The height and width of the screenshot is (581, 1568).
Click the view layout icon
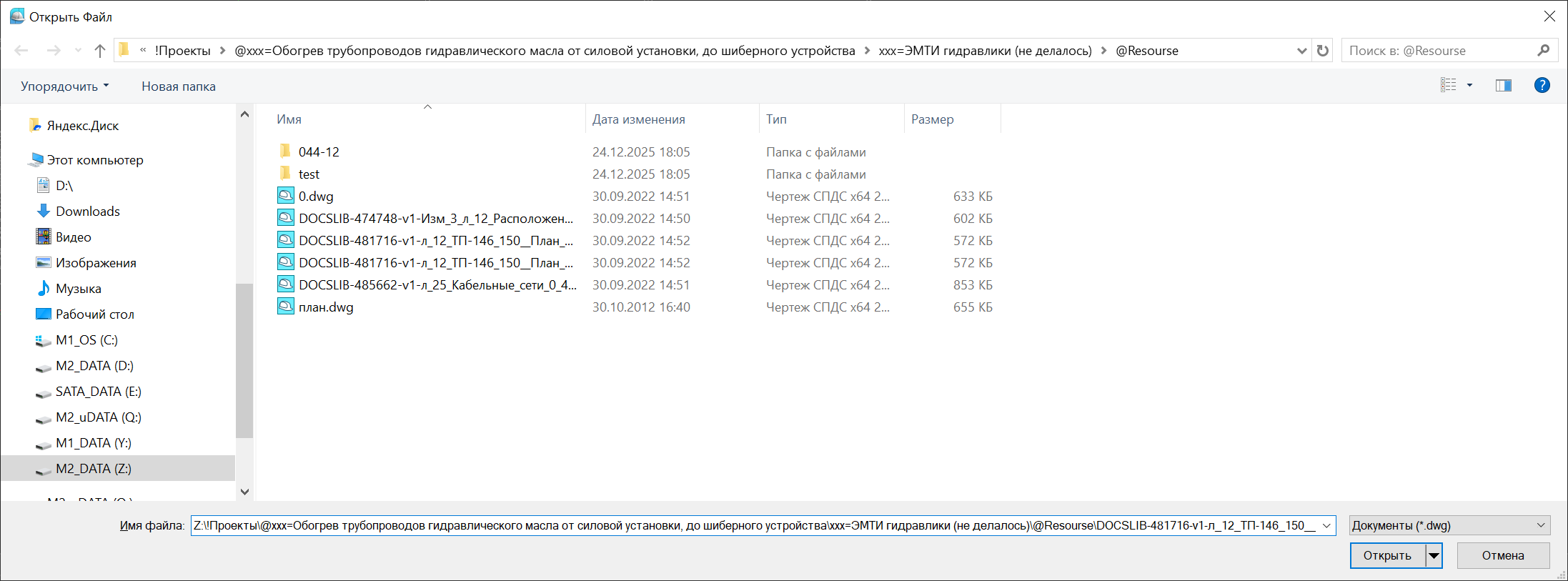coord(1448,86)
